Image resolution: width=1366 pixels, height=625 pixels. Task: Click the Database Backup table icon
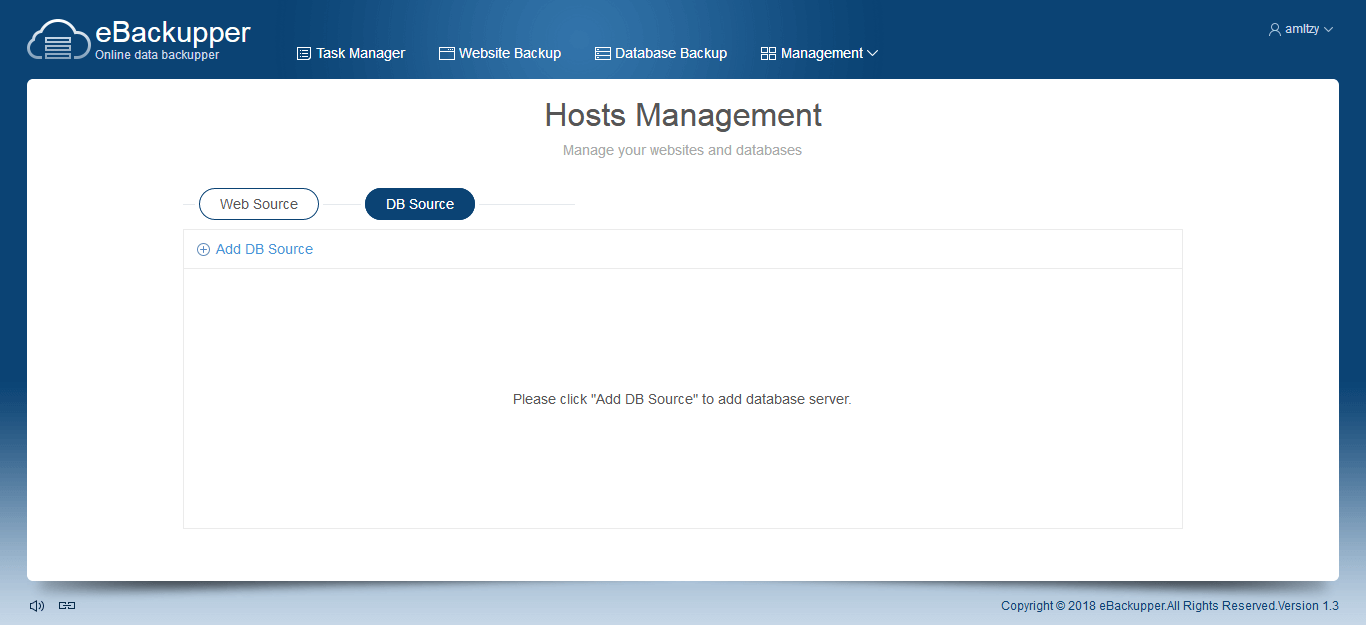(x=603, y=53)
